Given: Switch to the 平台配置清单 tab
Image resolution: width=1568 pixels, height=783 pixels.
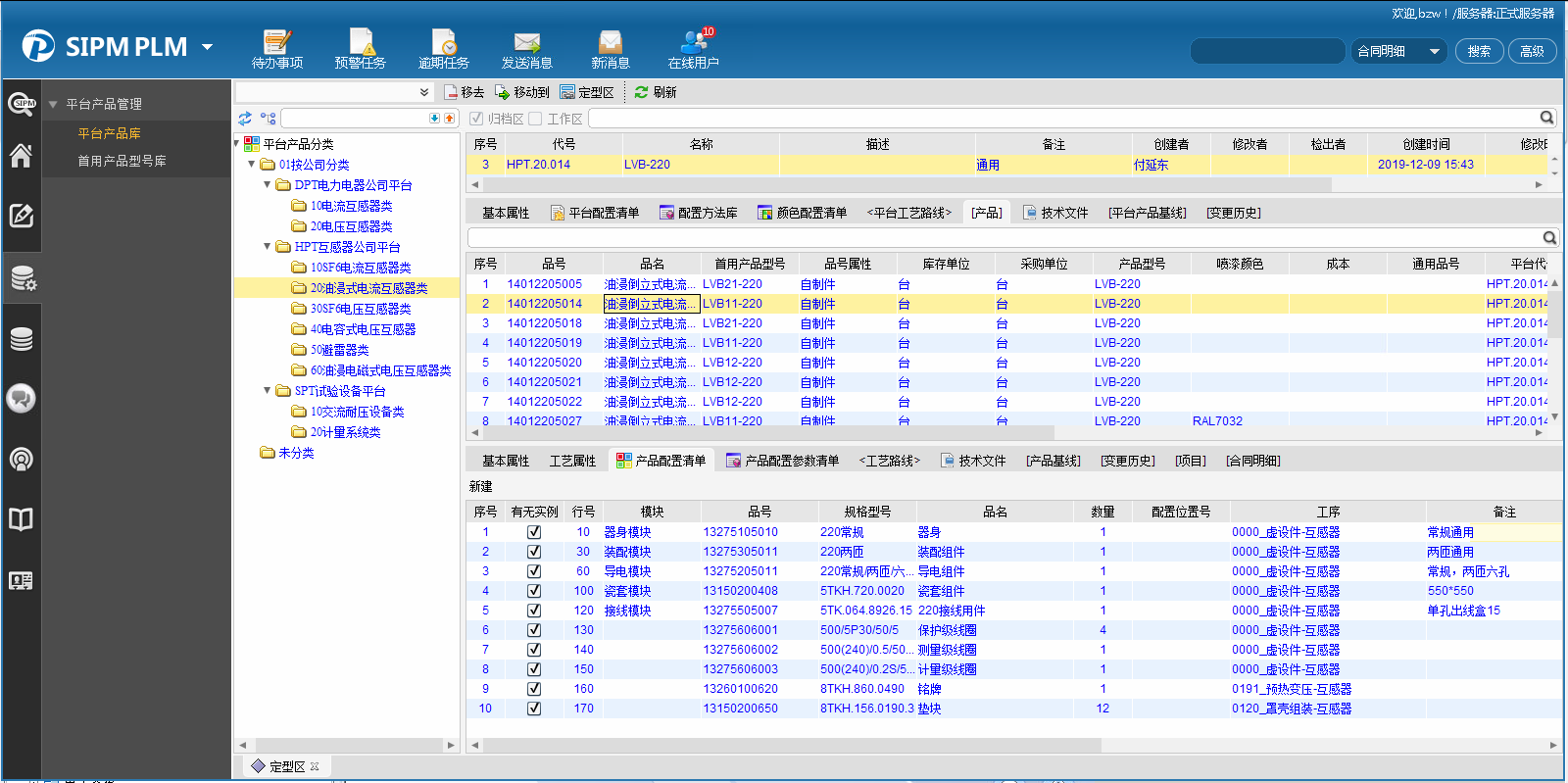Looking at the screenshot, I should click(595, 213).
